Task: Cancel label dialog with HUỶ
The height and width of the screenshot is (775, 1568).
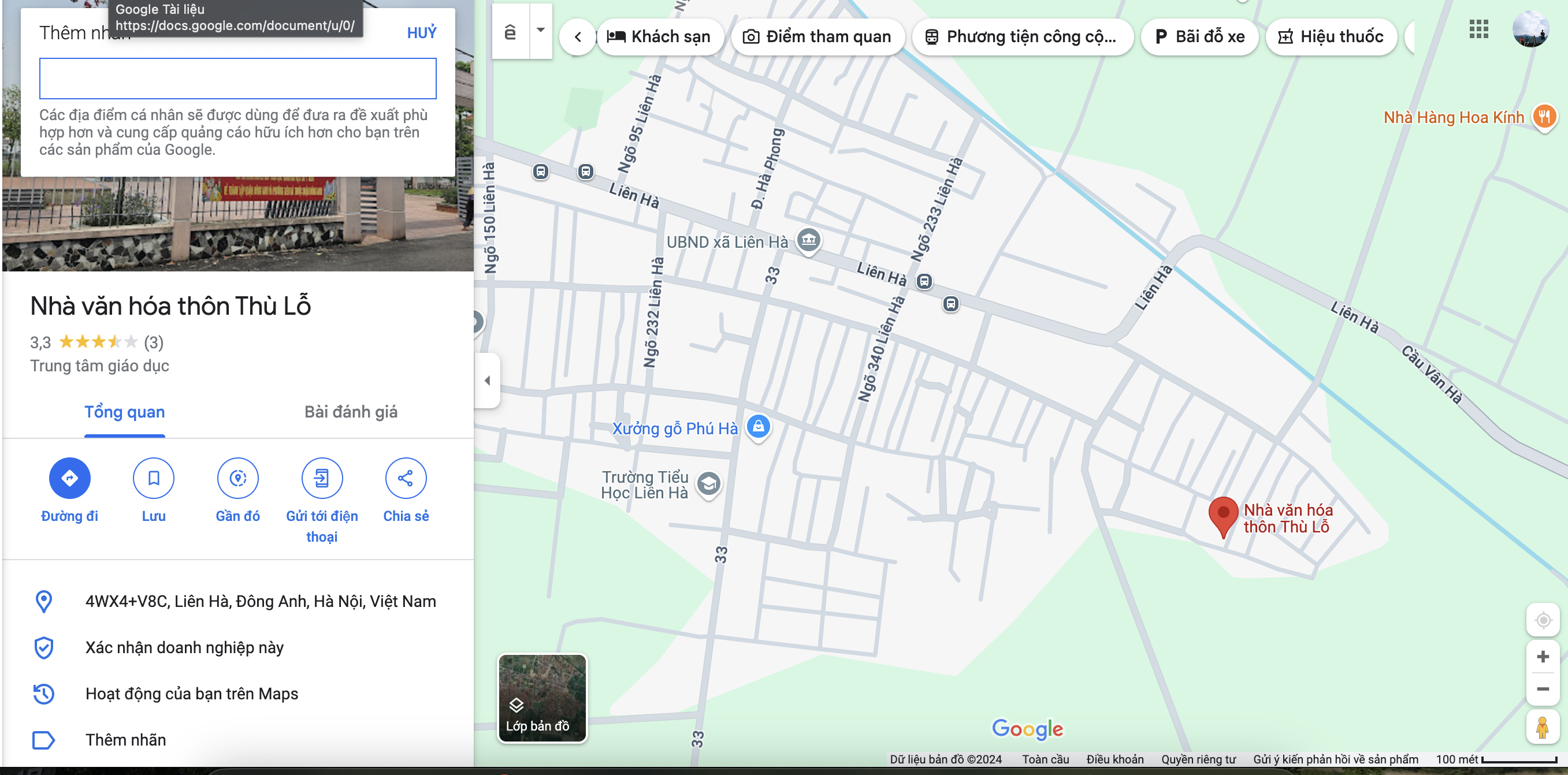Action: [422, 33]
